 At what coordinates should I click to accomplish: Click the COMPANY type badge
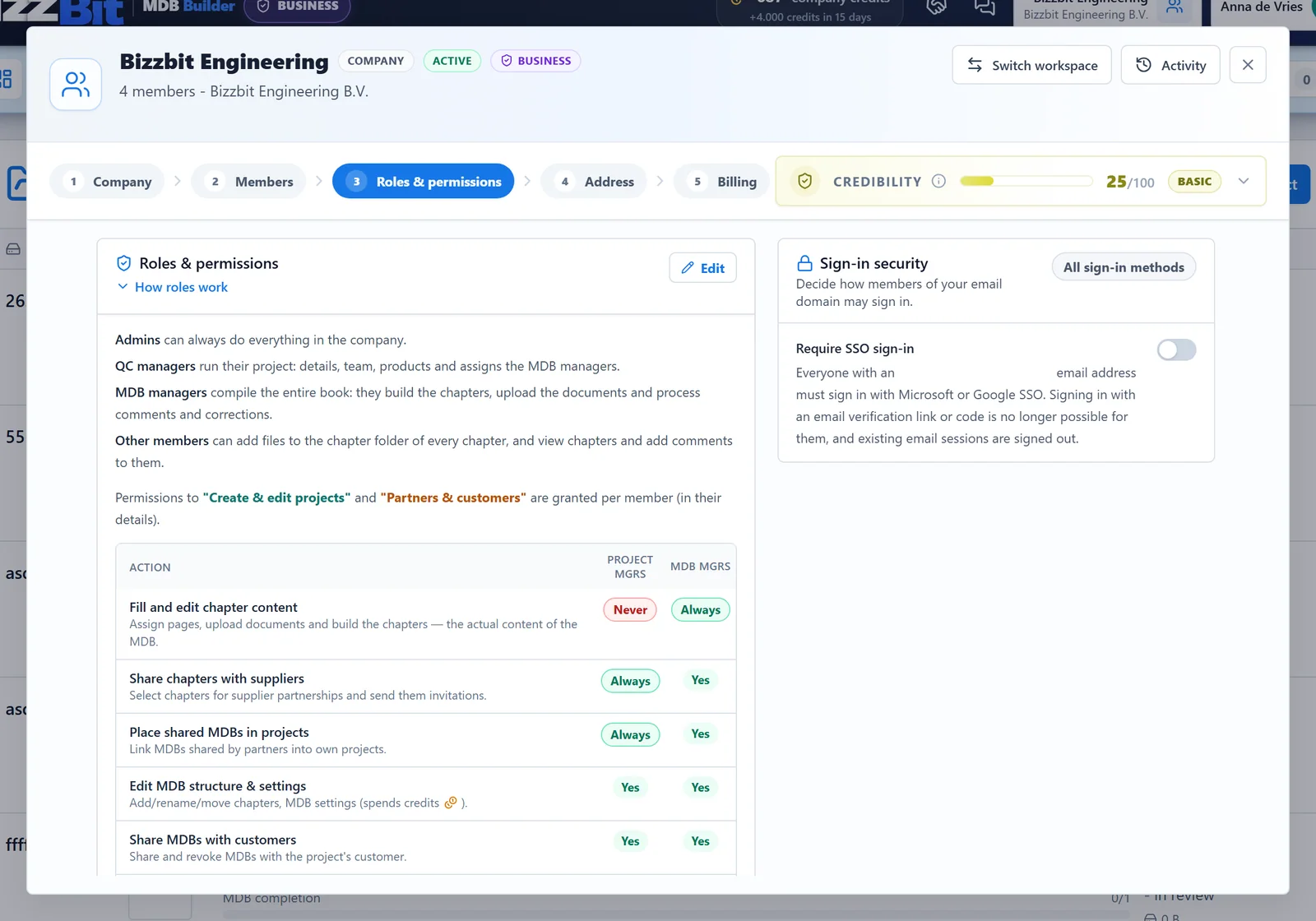376,61
